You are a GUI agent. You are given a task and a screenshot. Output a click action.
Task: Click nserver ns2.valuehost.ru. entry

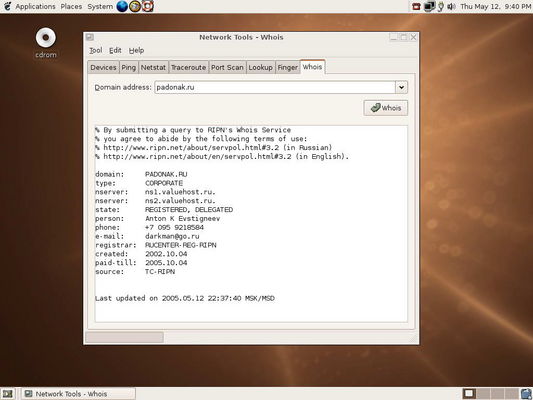[180, 201]
